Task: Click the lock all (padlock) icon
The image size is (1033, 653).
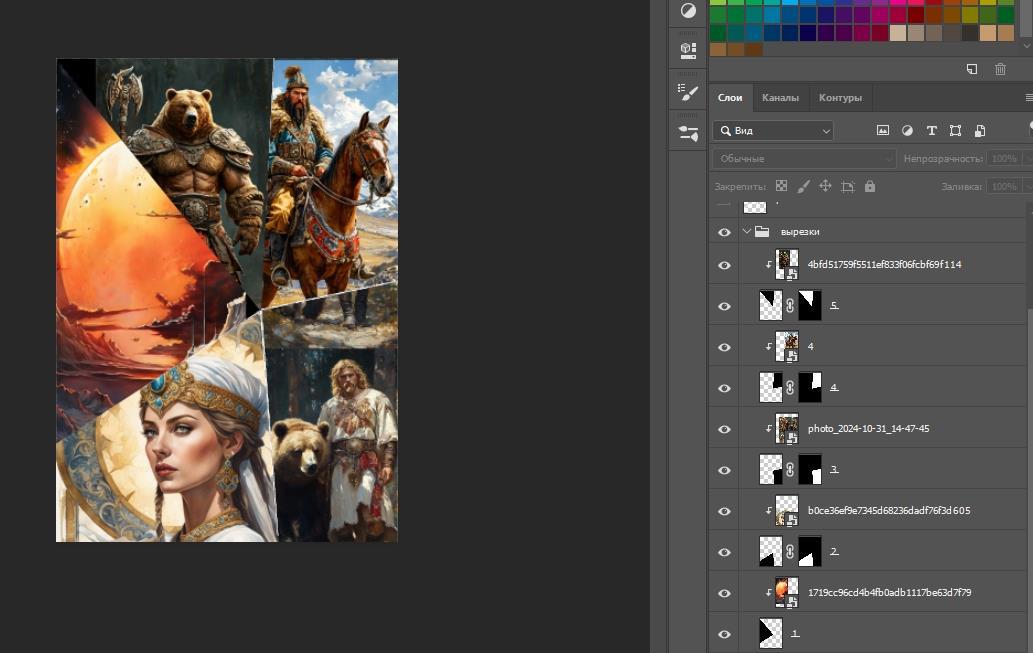Action: (870, 186)
